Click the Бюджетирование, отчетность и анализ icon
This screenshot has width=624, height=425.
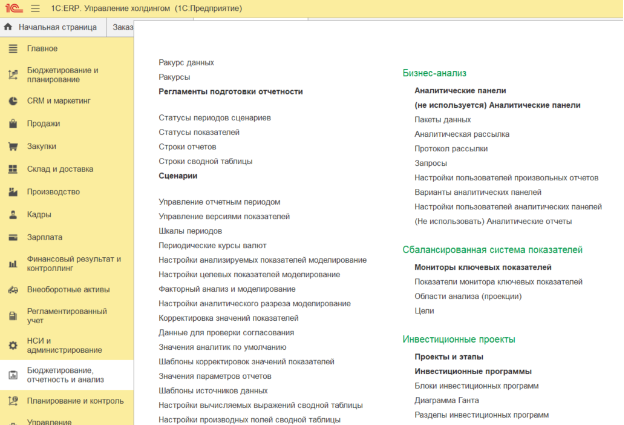(13, 375)
